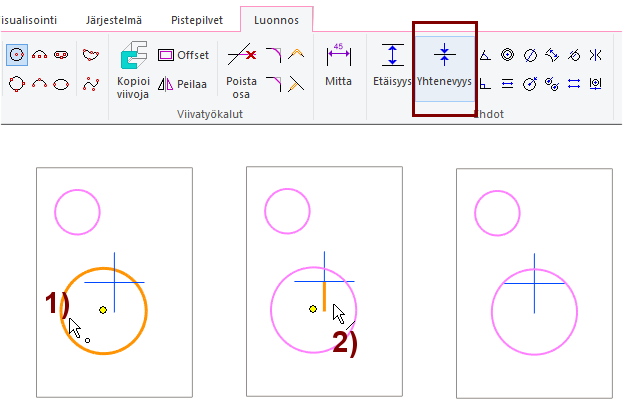Apply the equal radius constraint
Screen dimensions: 623x412
coord(552,84)
